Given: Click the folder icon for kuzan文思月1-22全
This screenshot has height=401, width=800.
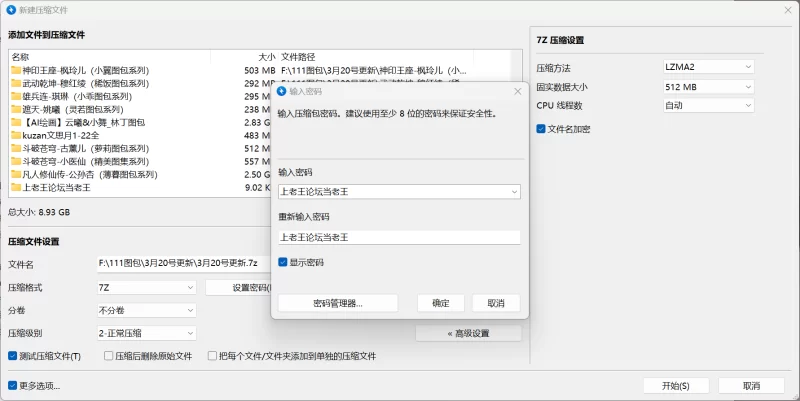Looking at the screenshot, I should click(16, 135).
